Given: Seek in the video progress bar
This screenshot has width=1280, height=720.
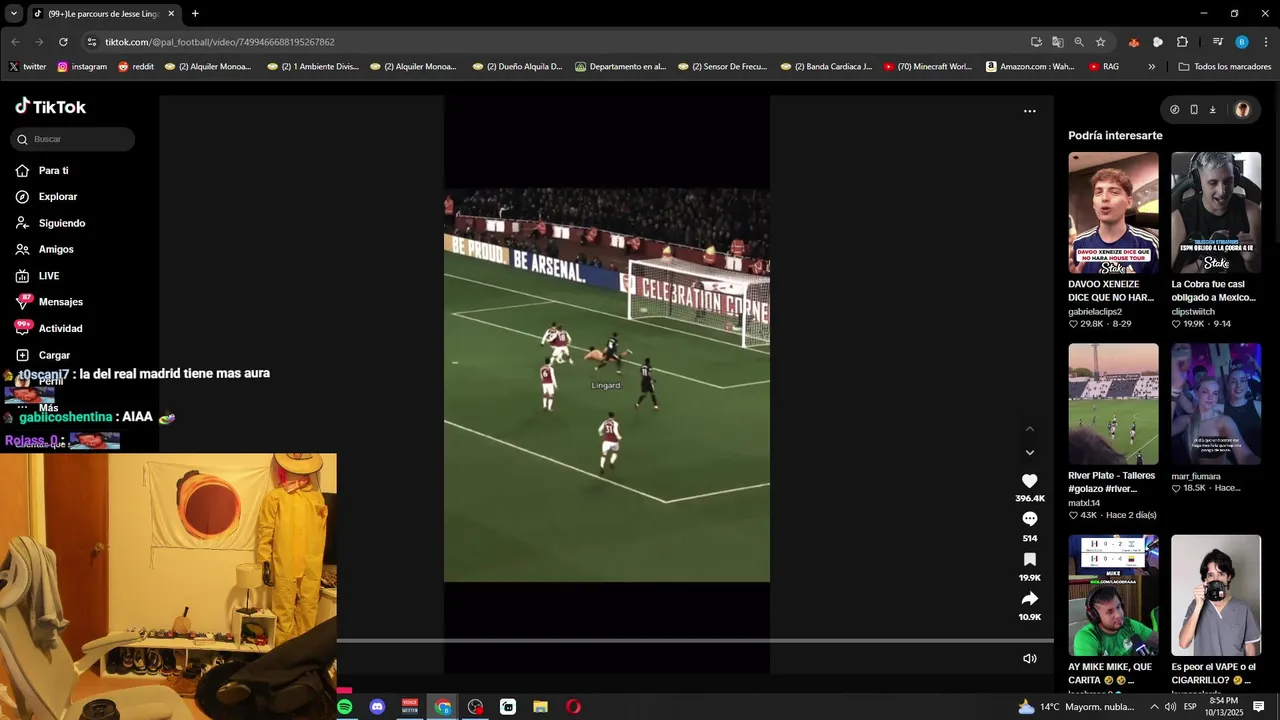Looking at the screenshot, I should point(695,641).
